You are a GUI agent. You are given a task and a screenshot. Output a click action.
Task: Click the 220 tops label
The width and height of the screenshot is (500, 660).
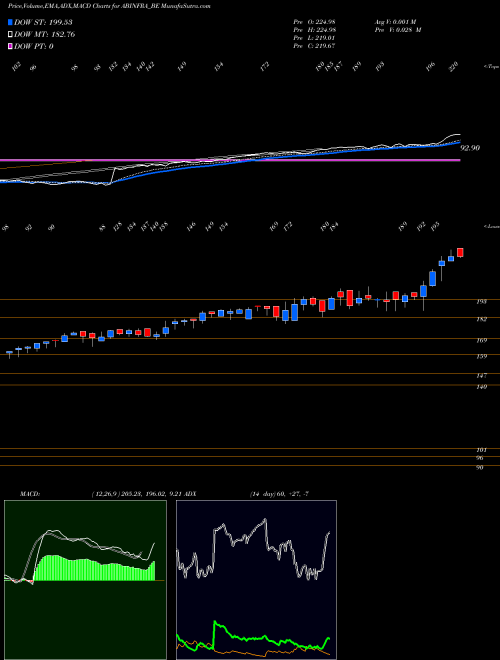454,67
